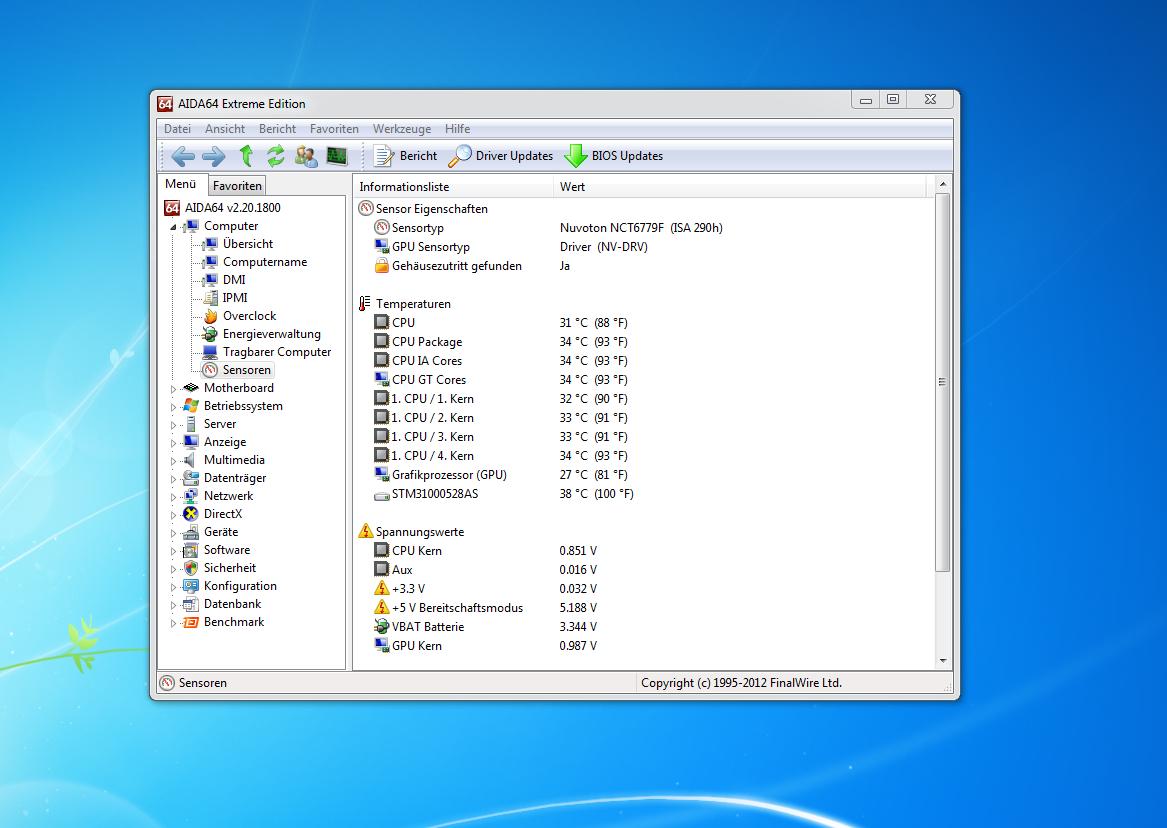Image resolution: width=1167 pixels, height=828 pixels.
Task: Click the forward arrow navigation icon
Action: tap(213, 156)
